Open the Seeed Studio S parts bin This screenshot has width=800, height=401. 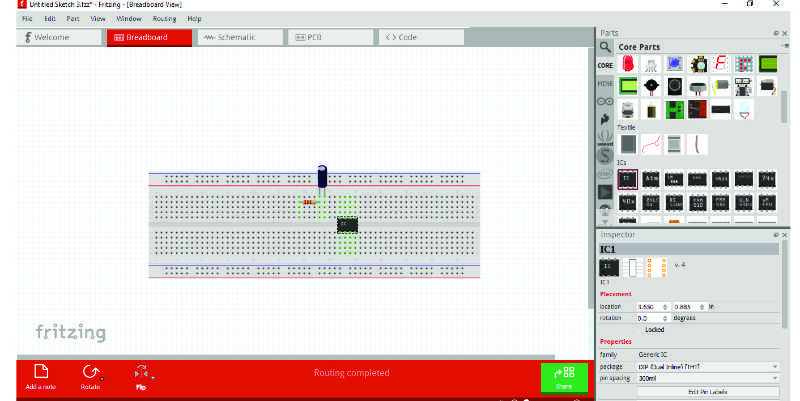point(605,156)
